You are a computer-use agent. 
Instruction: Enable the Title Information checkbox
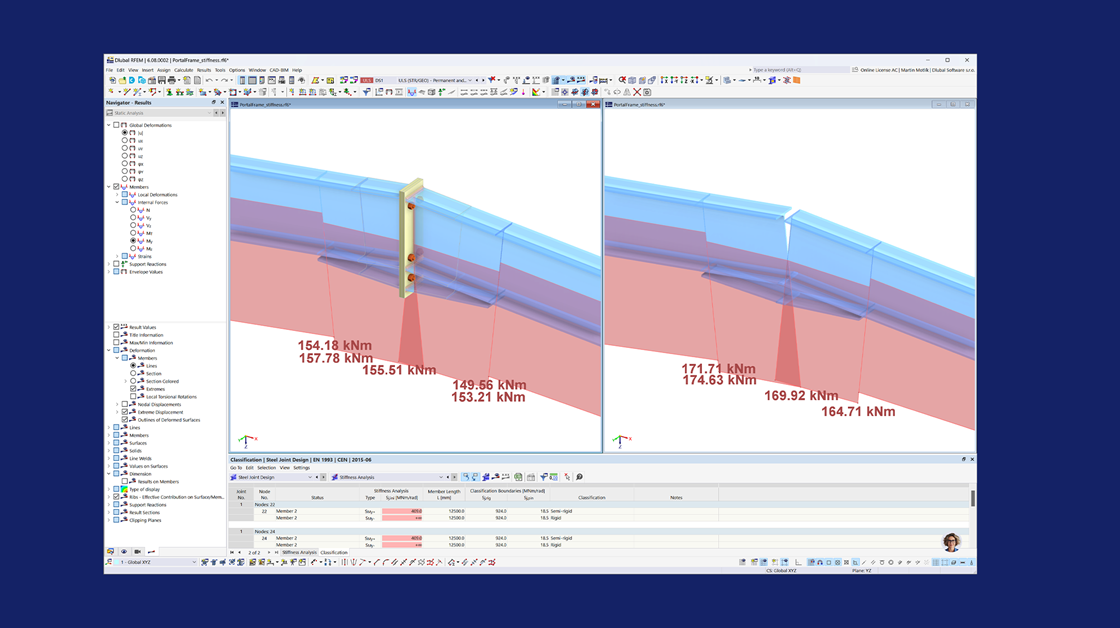pyautogui.click(x=116, y=335)
